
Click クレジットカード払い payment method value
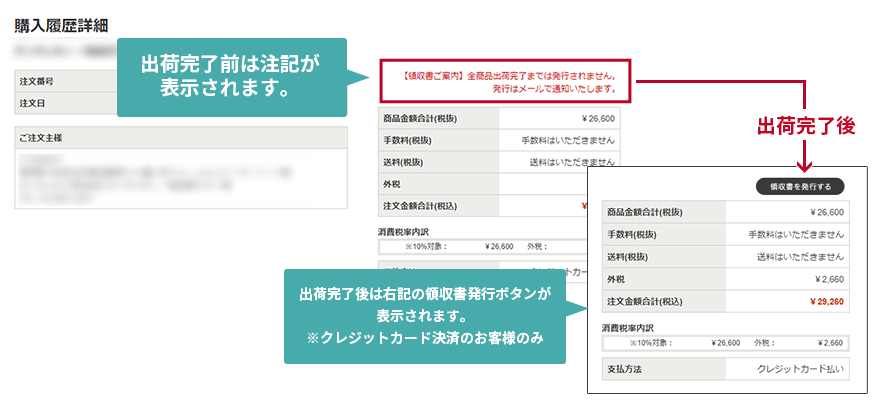799,368
